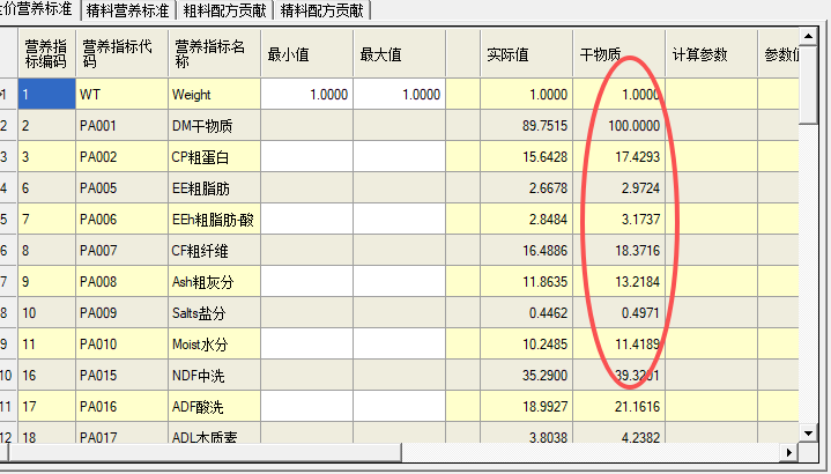The image size is (831, 474).
Task: Click the actual value 35.2900
Action: [x=545, y=375]
